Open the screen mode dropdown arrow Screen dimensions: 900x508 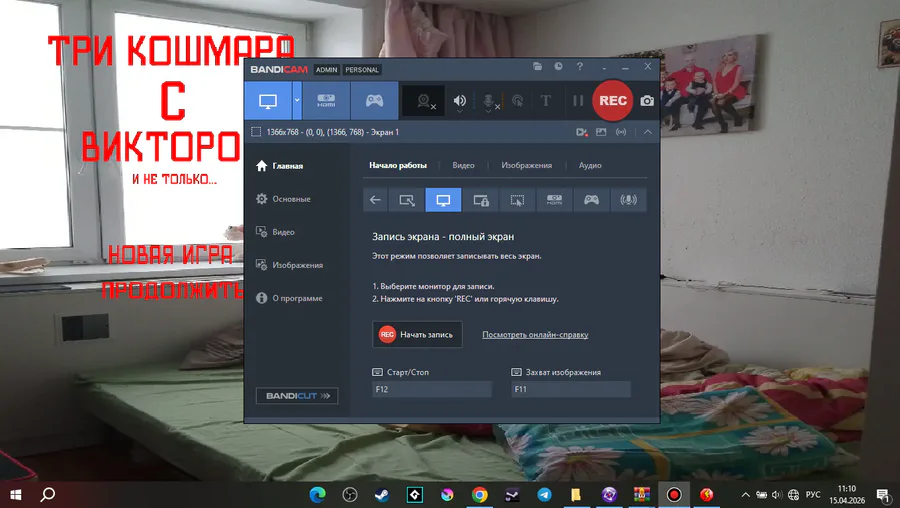[x=297, y=101]
